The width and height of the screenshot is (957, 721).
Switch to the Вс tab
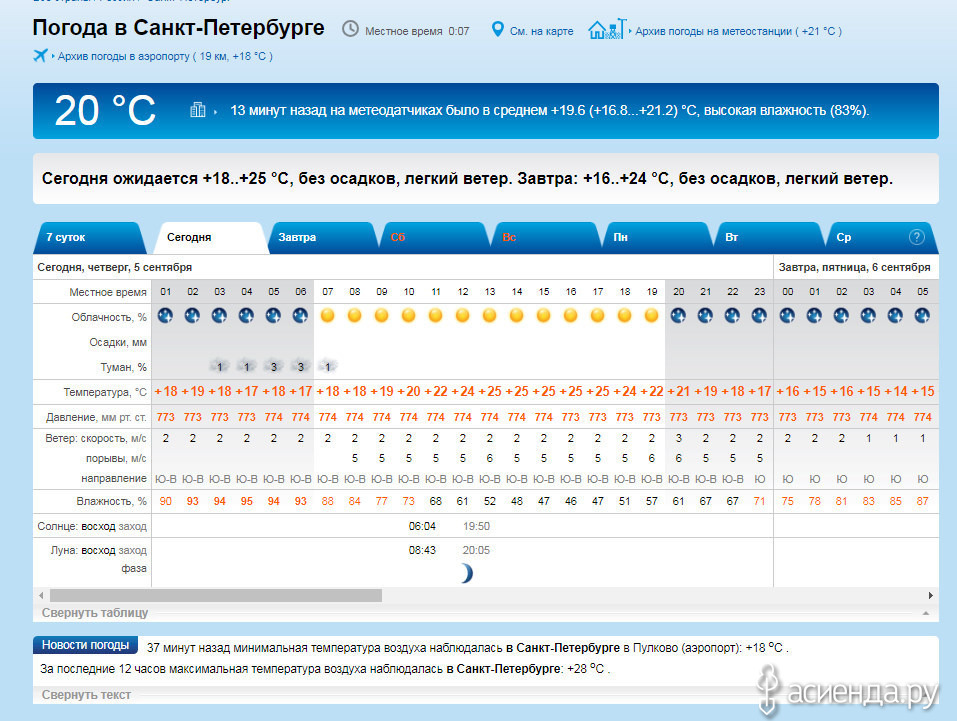pos(544,237)
